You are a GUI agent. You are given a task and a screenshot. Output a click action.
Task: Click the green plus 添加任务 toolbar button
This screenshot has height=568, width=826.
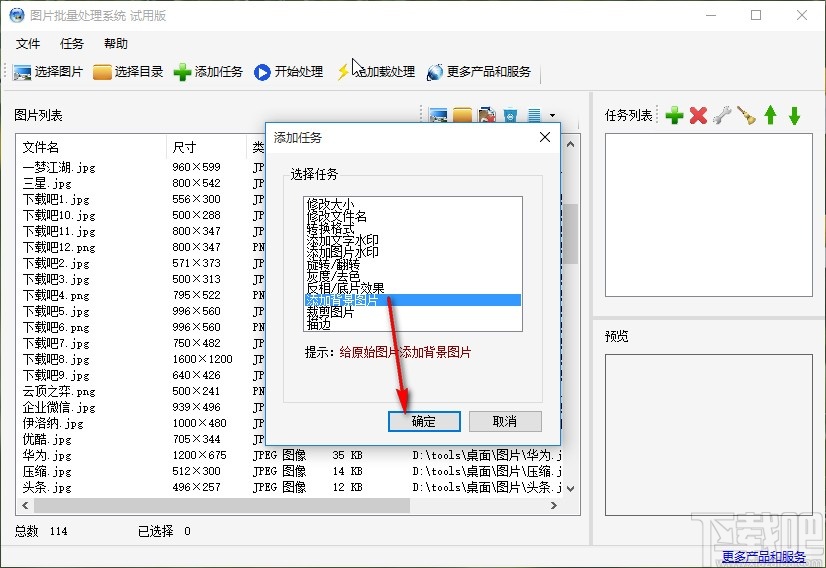coord(208,72)
